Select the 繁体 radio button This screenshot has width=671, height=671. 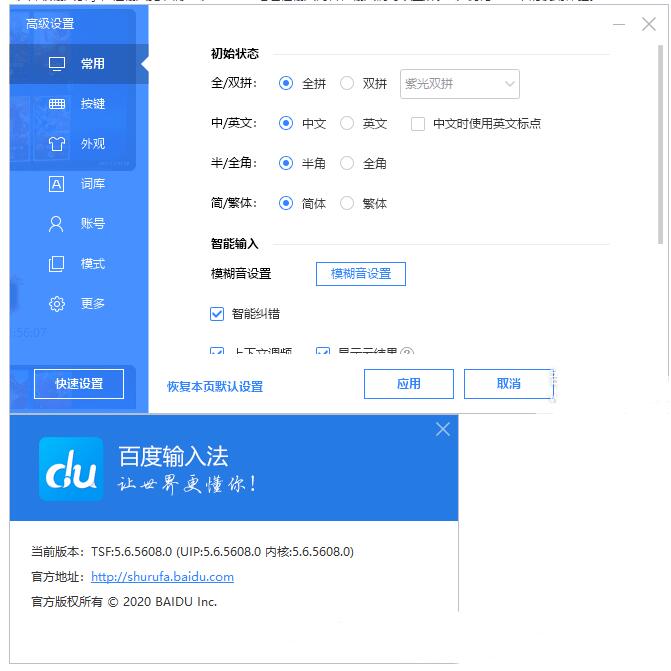(x=347, y=203)
